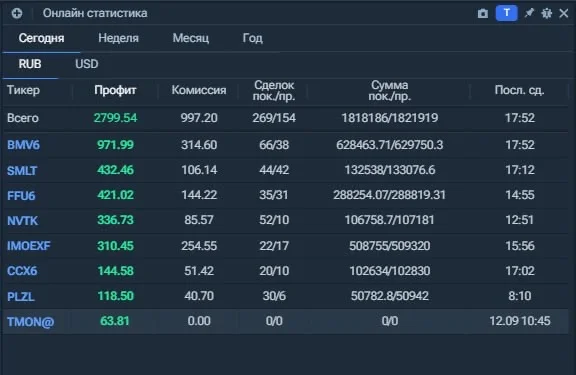Image resolution: width=576 pixels, height=375 pixels.
Task: Click CCX6 last trade time 17:02
Action: click(519, 271)
